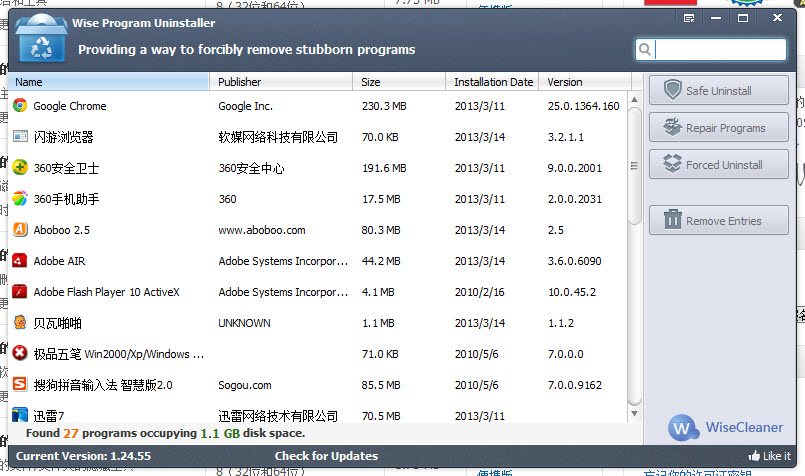Click the 迅雷7 blue icon
The image size is (805, 476).
(x=20, y=415)
